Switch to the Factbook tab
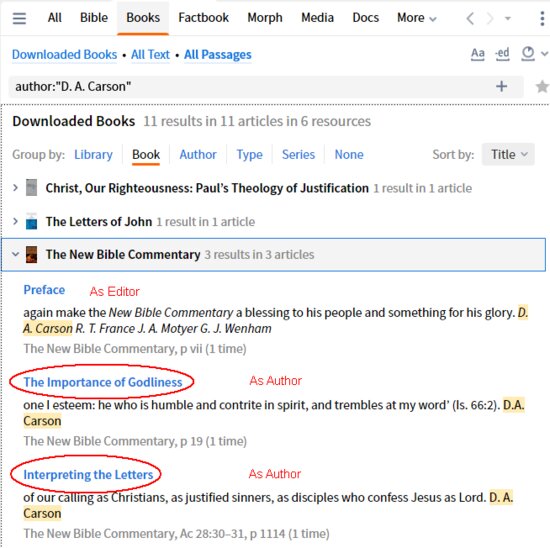Viewport: 550px width, 548px height. tap(203, 18)
